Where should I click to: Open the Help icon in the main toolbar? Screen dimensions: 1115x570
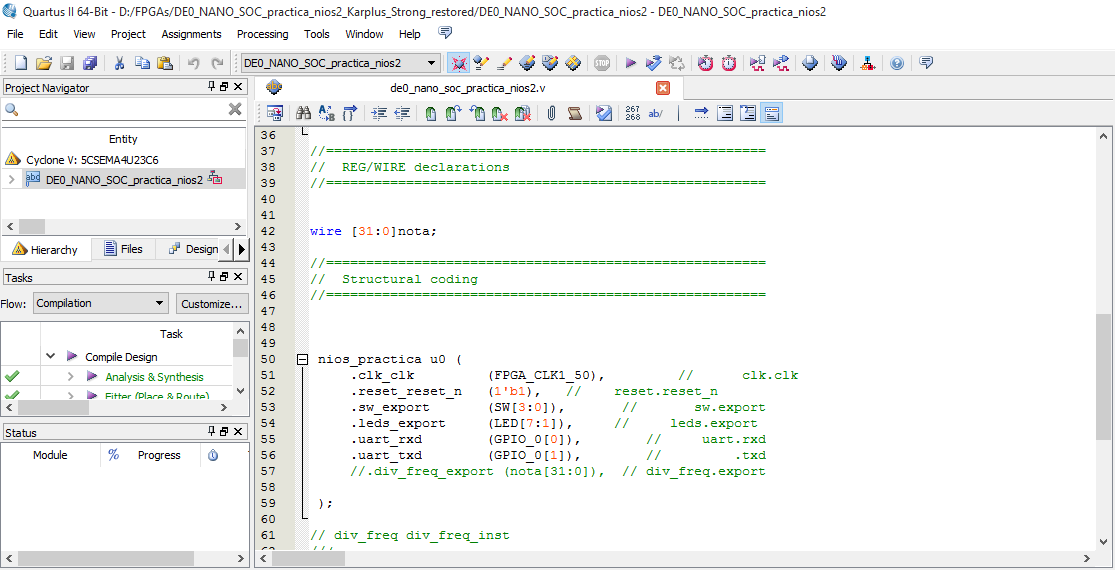click(897, 63)
